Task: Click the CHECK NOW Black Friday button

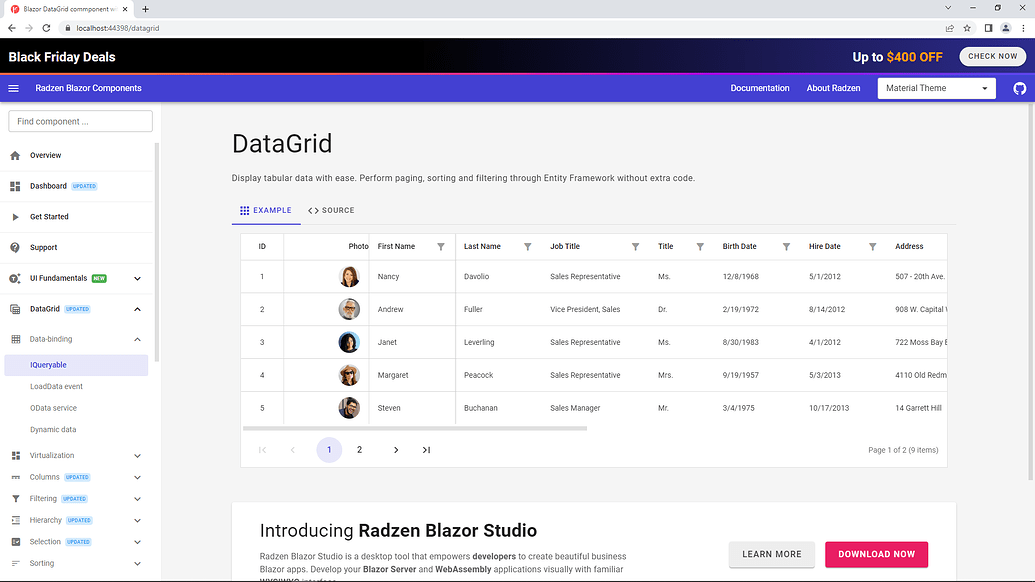Action: 991,56
